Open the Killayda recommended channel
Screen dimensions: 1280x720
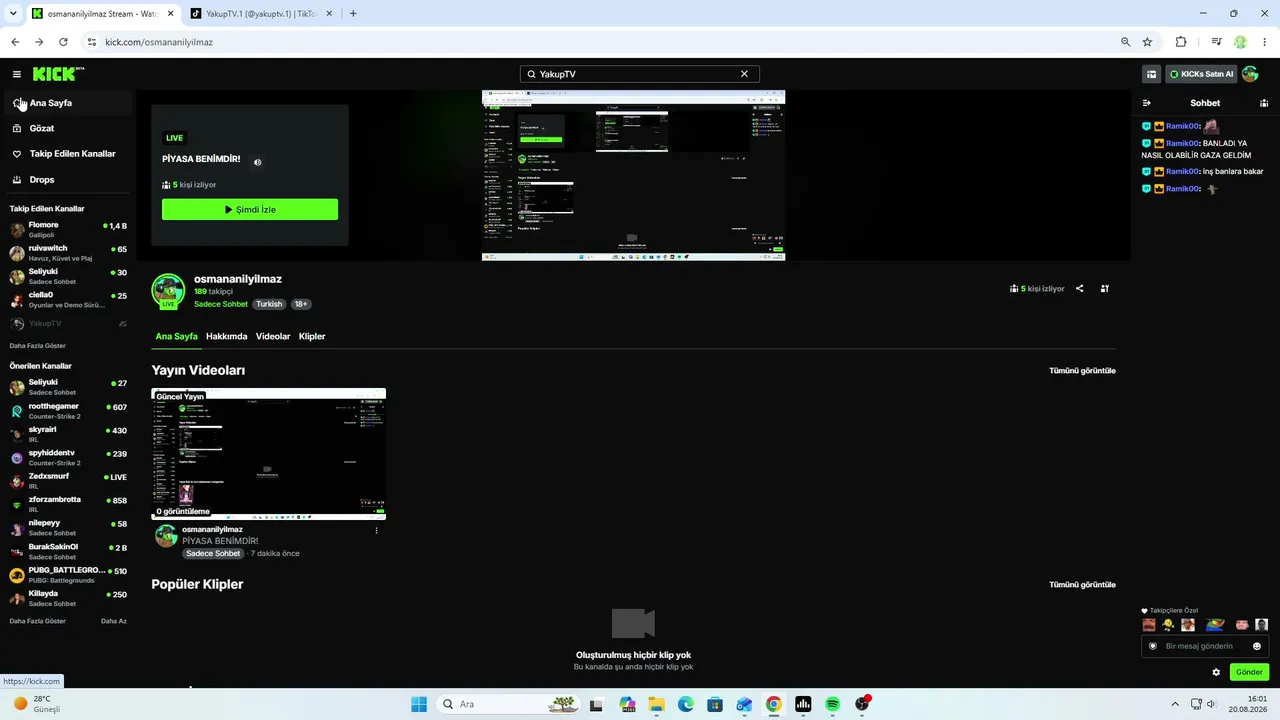[68, 598]
